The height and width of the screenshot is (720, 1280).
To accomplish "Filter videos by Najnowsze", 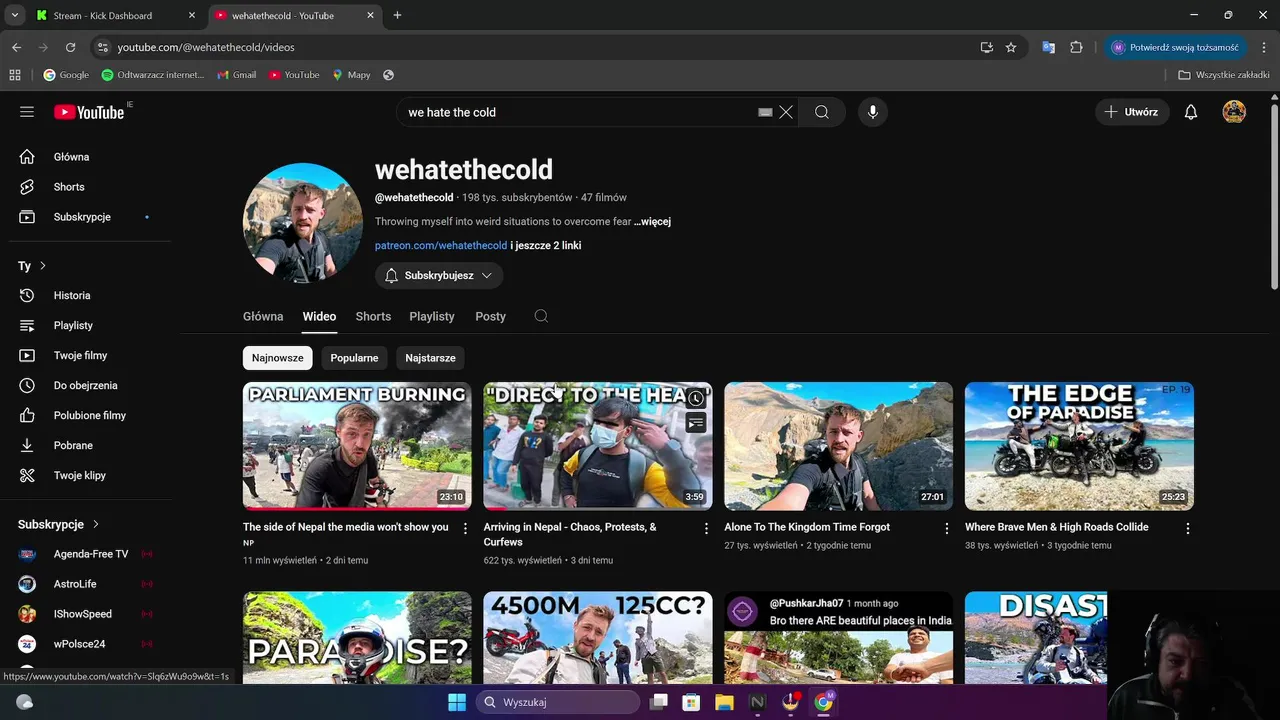I will click(278, 358).
